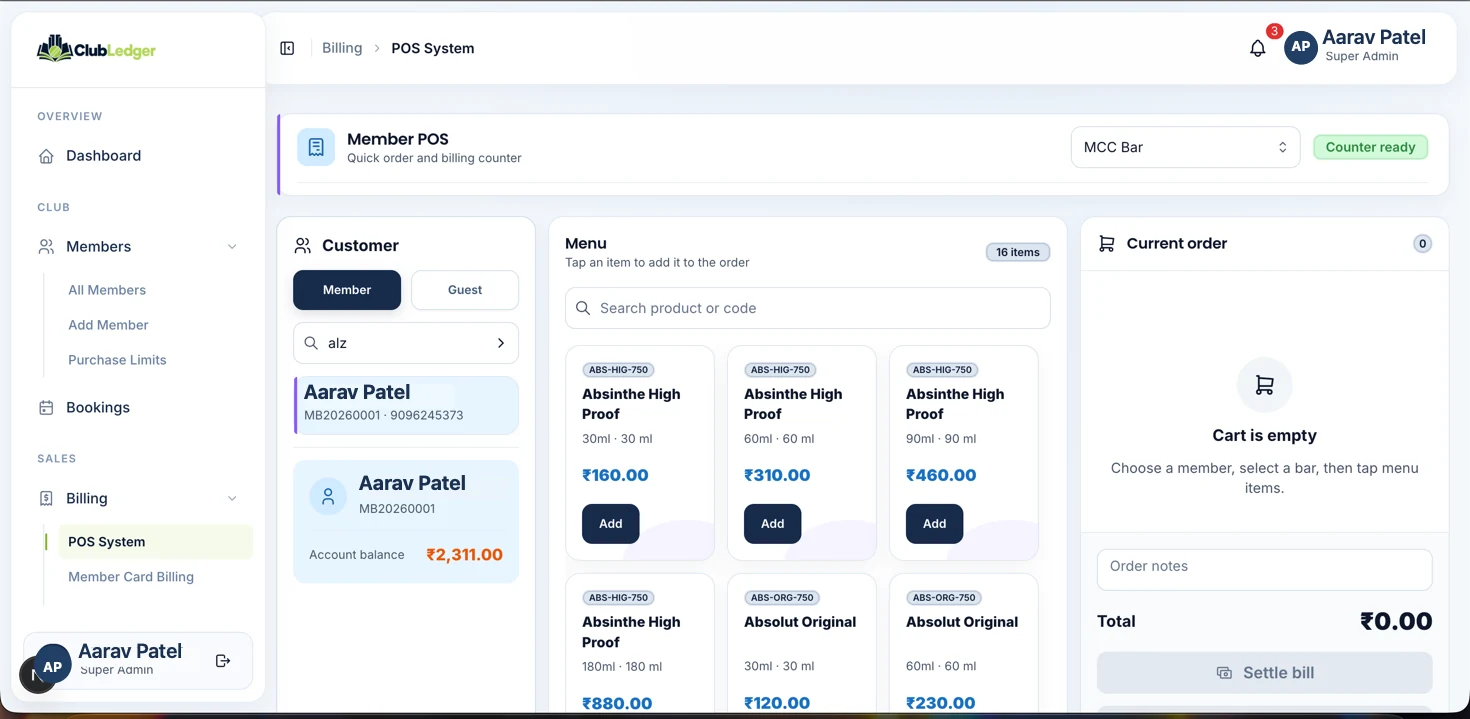Viewport: 1470px width, 719px height.
Task: Click the ClubLedger logo
Action: pos(96,48)
